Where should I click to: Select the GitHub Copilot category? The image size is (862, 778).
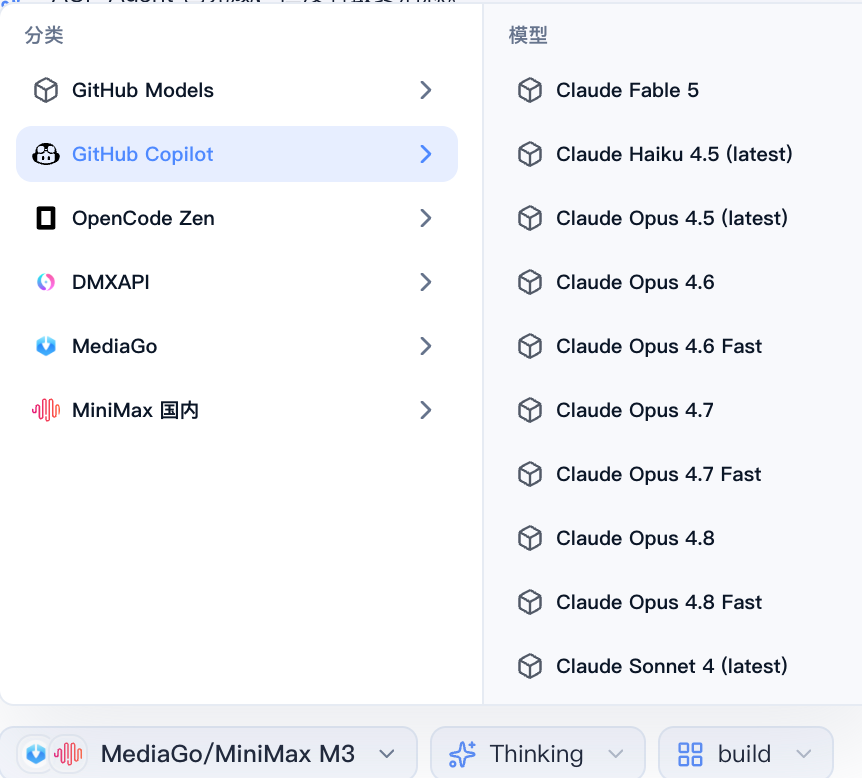coord(237,154)
